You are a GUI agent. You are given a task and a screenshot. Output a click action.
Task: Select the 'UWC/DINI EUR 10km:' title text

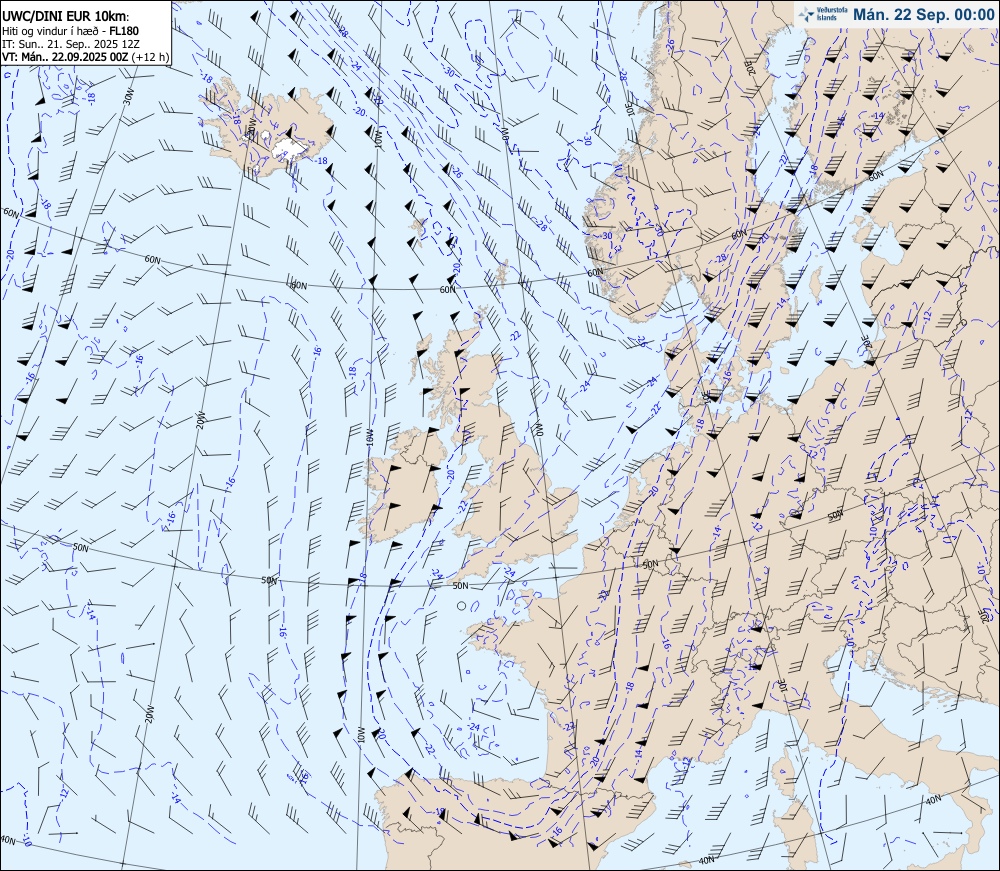click(x=65, y=17)
